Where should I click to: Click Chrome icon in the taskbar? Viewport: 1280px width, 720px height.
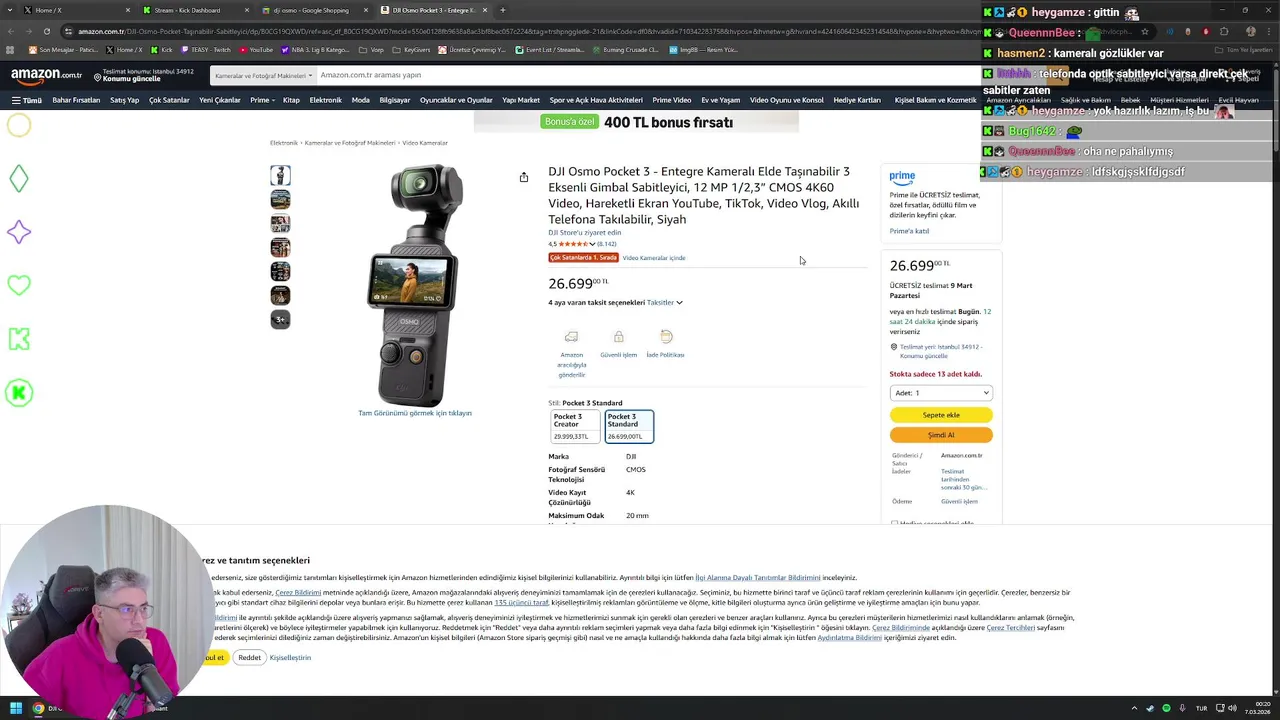[38, 708]
